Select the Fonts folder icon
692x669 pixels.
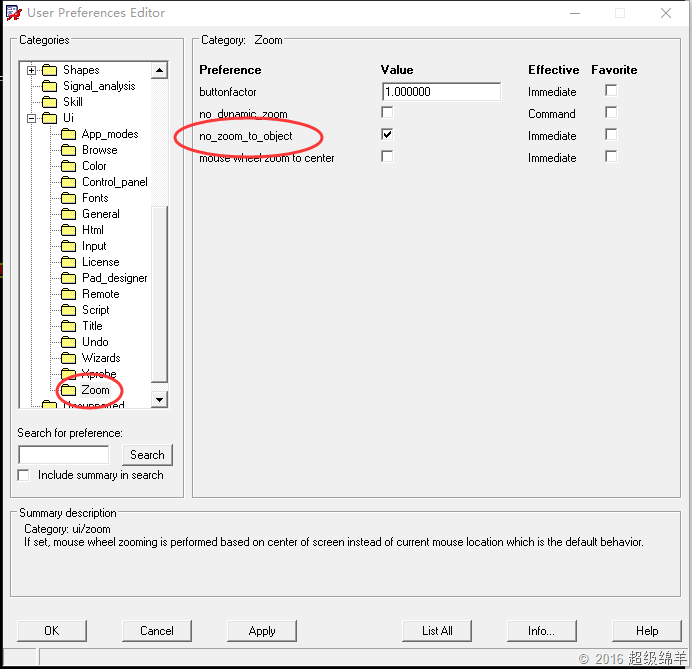69,198
